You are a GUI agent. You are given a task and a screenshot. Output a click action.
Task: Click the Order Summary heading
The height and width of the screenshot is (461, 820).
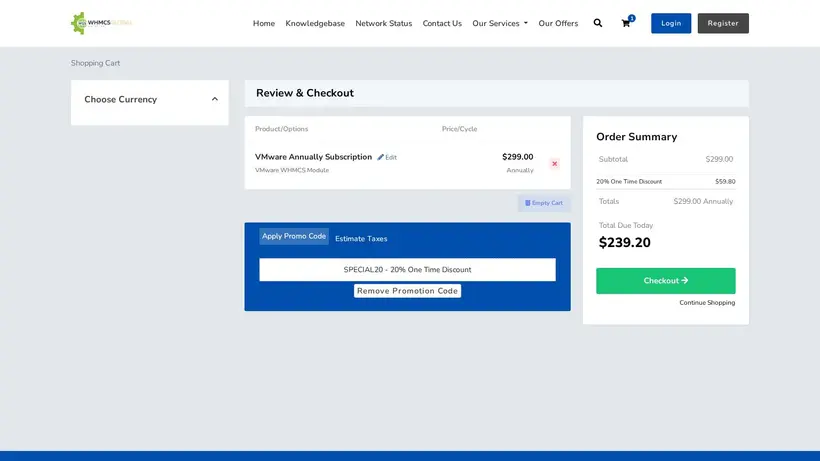click(x=636, y=137)
